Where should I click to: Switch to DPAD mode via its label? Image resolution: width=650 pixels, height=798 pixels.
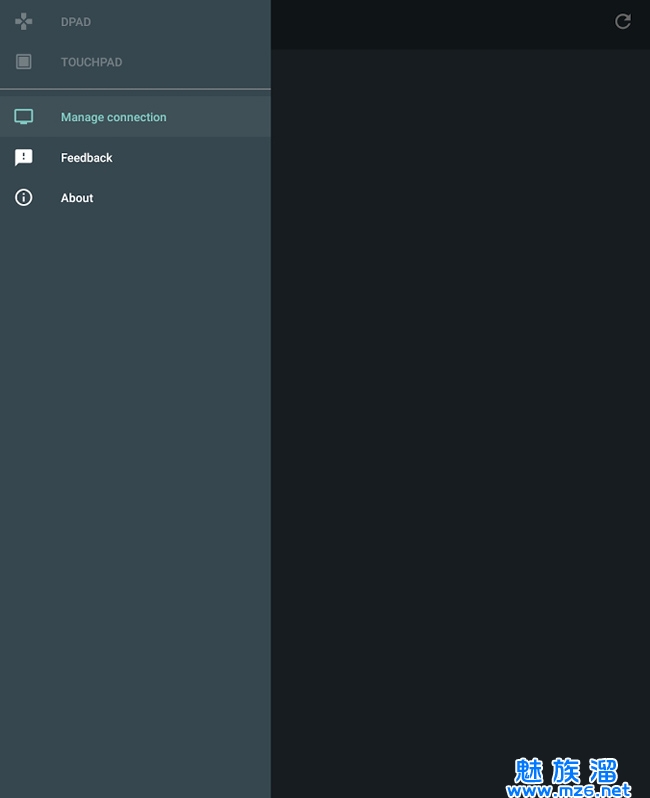tap(76, 22)
